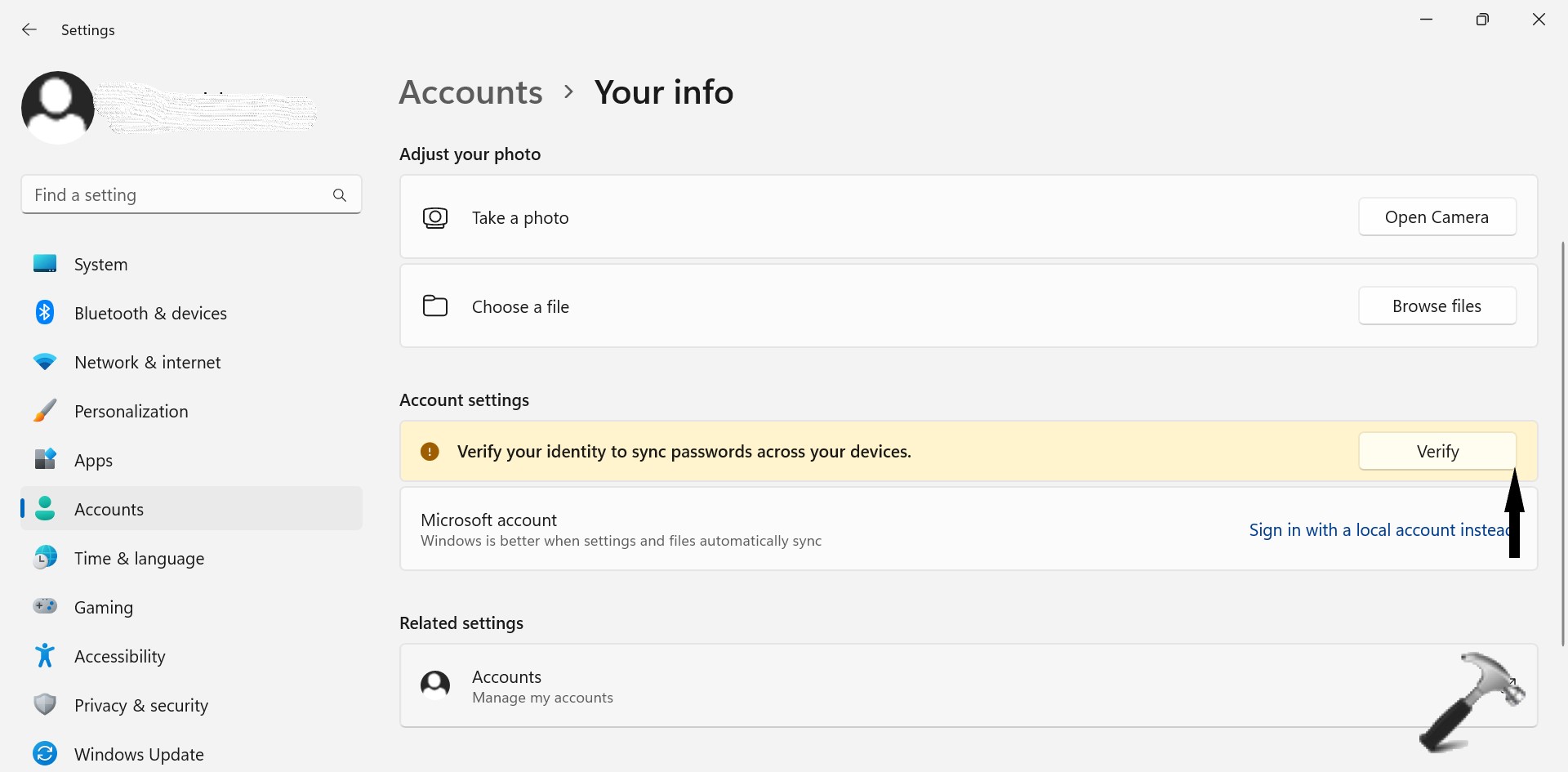The width and height of the screenshot is (1568, 772).
Task: Click the Accessibility figure icon
Action: (x=45, y=656)
